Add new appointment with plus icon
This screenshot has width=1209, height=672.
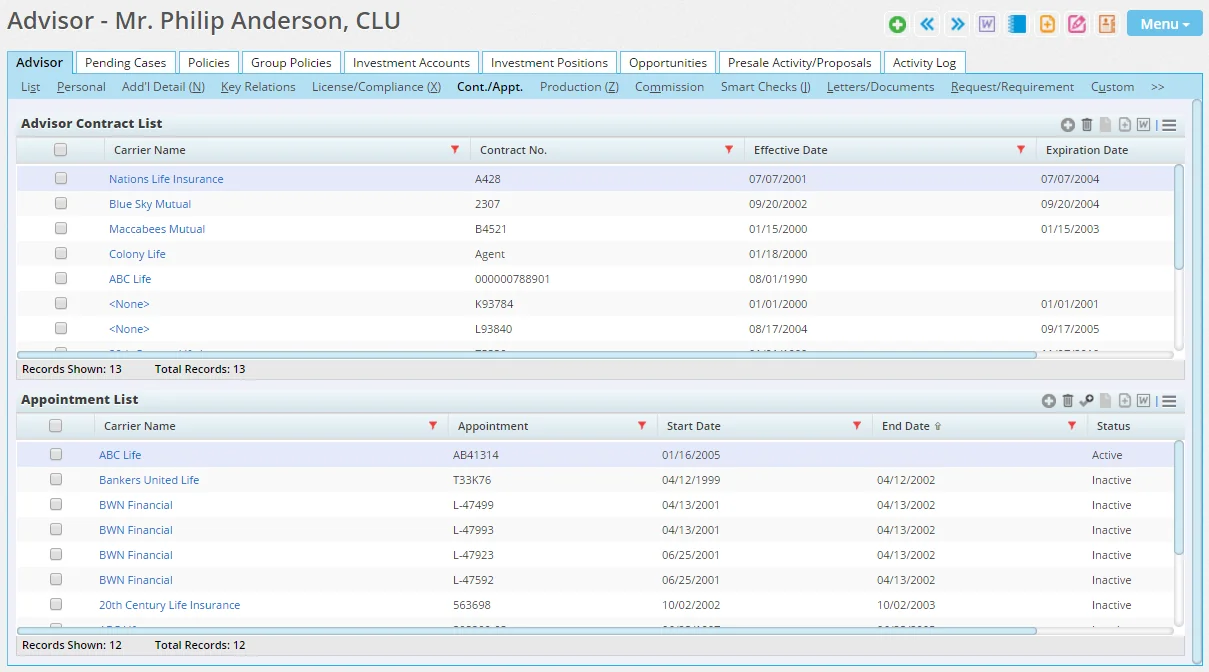tap(1048, 401)
